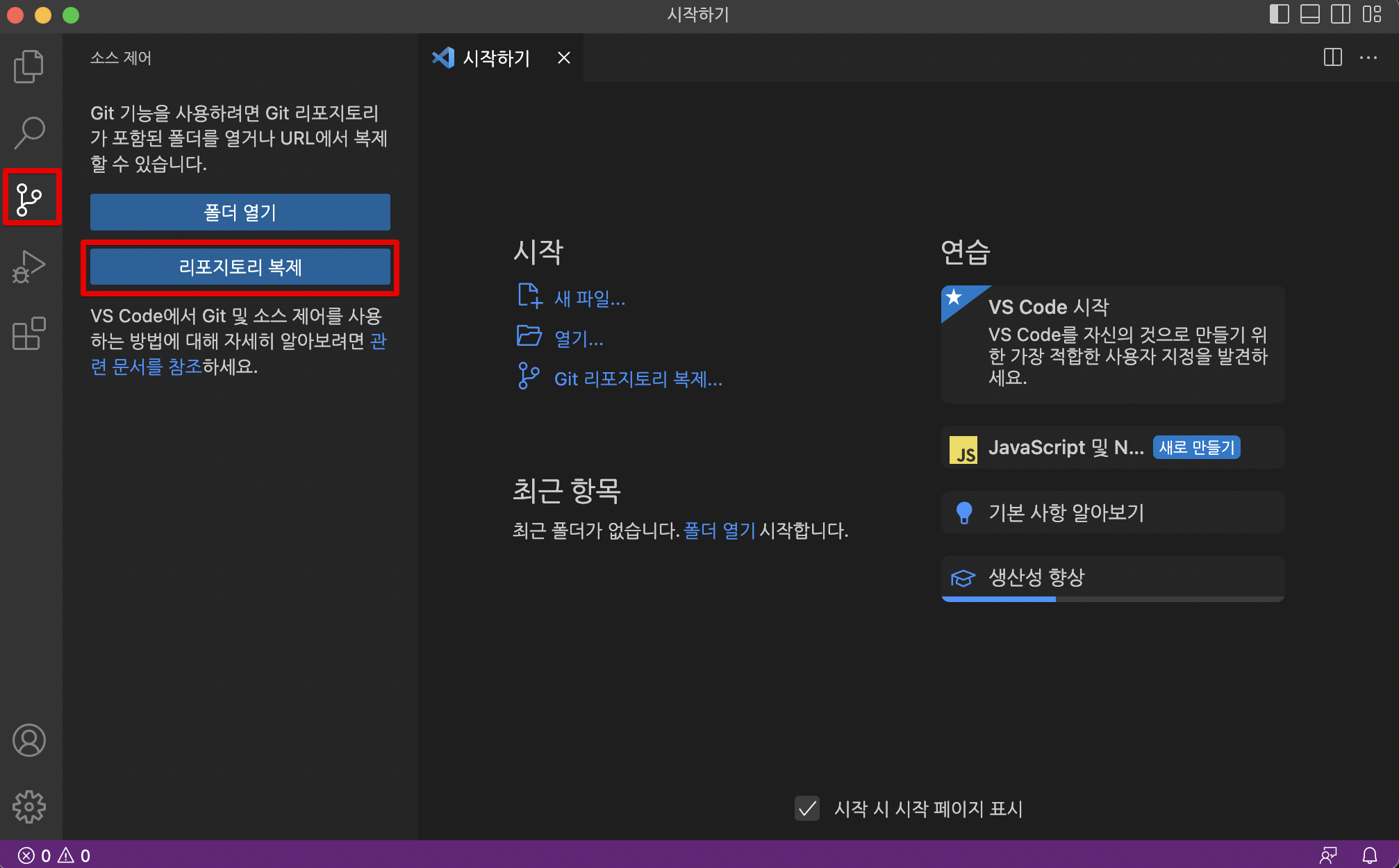Click the '리포지토리 복제' button

(240, 267)
